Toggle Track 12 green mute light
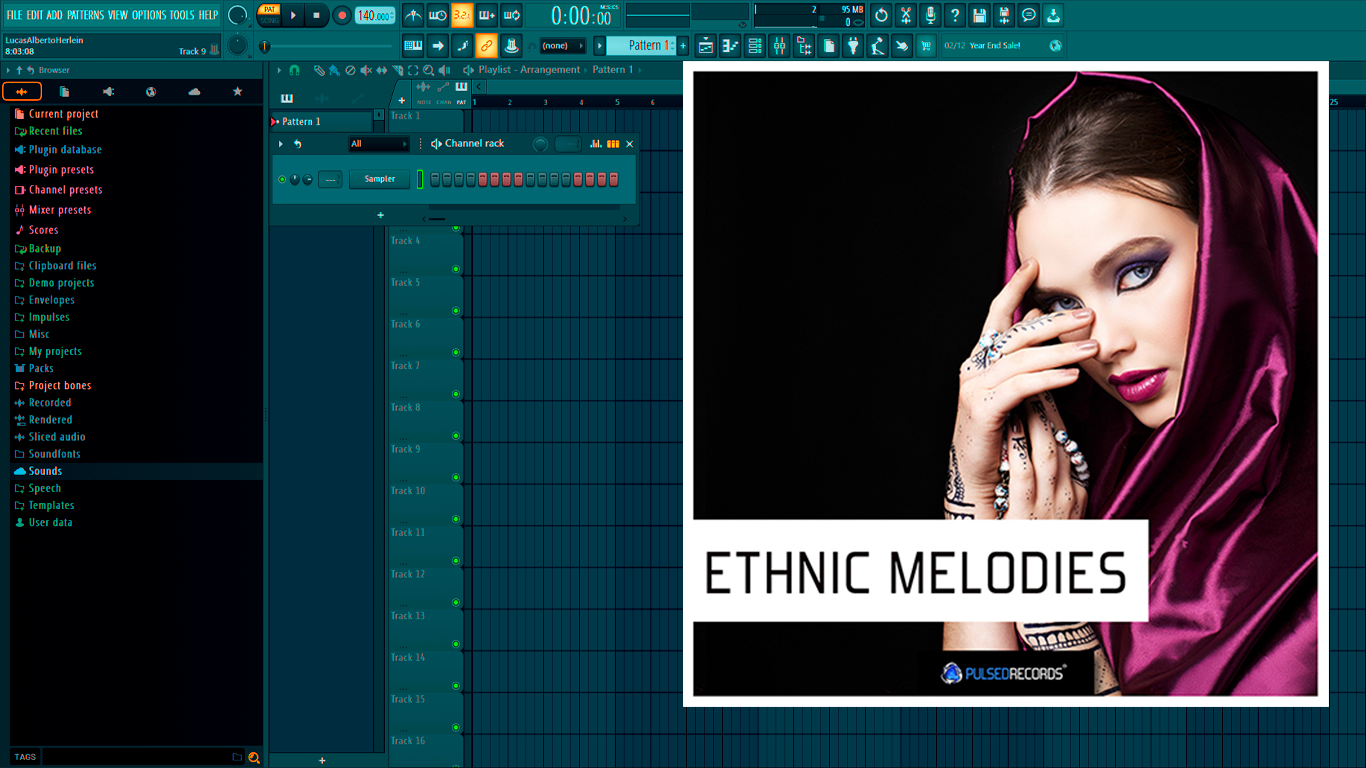This screenshot has width=1366, height=768. pyautogui.click(x=456, y=603)
